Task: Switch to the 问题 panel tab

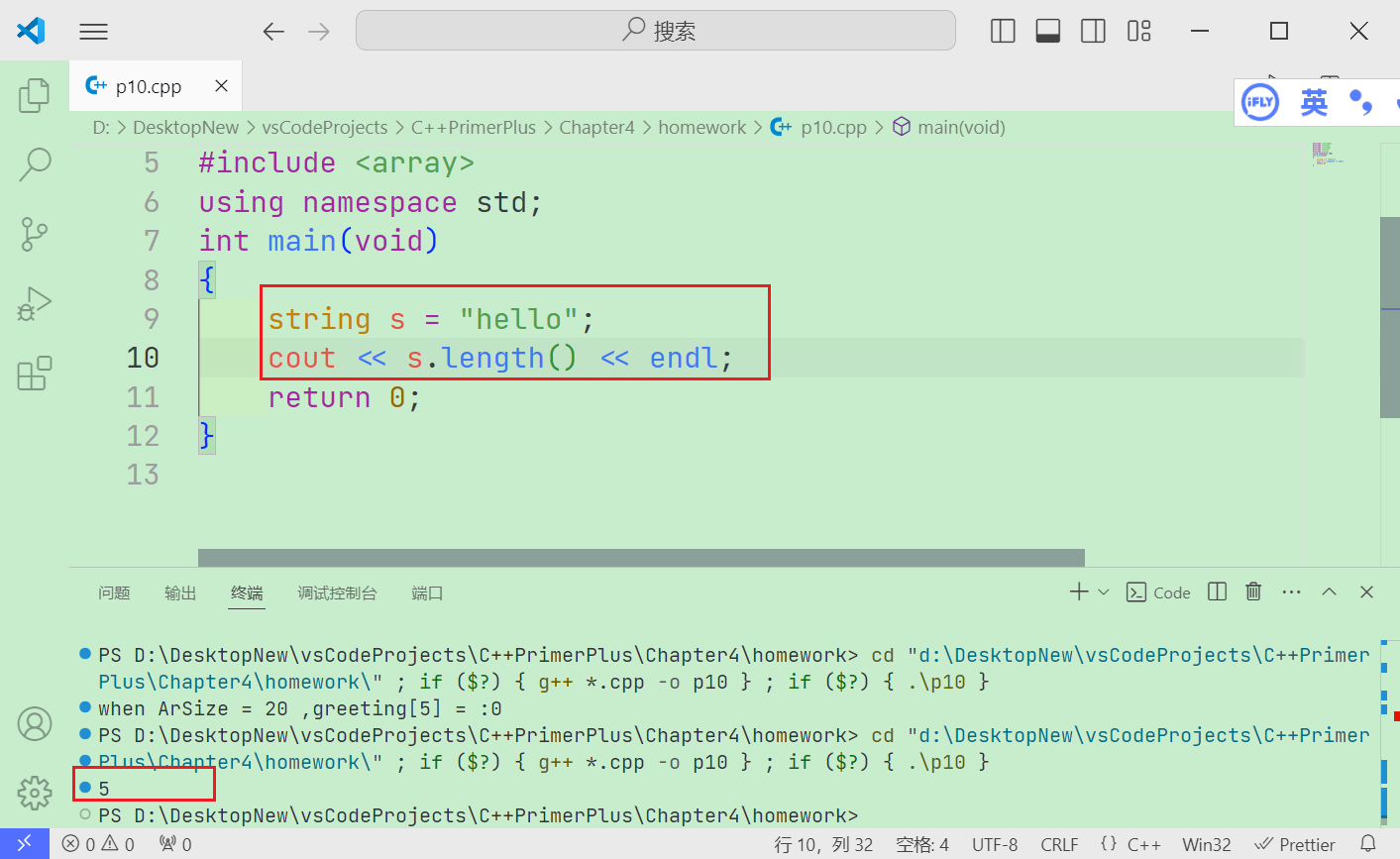Action: coord(114,592)
